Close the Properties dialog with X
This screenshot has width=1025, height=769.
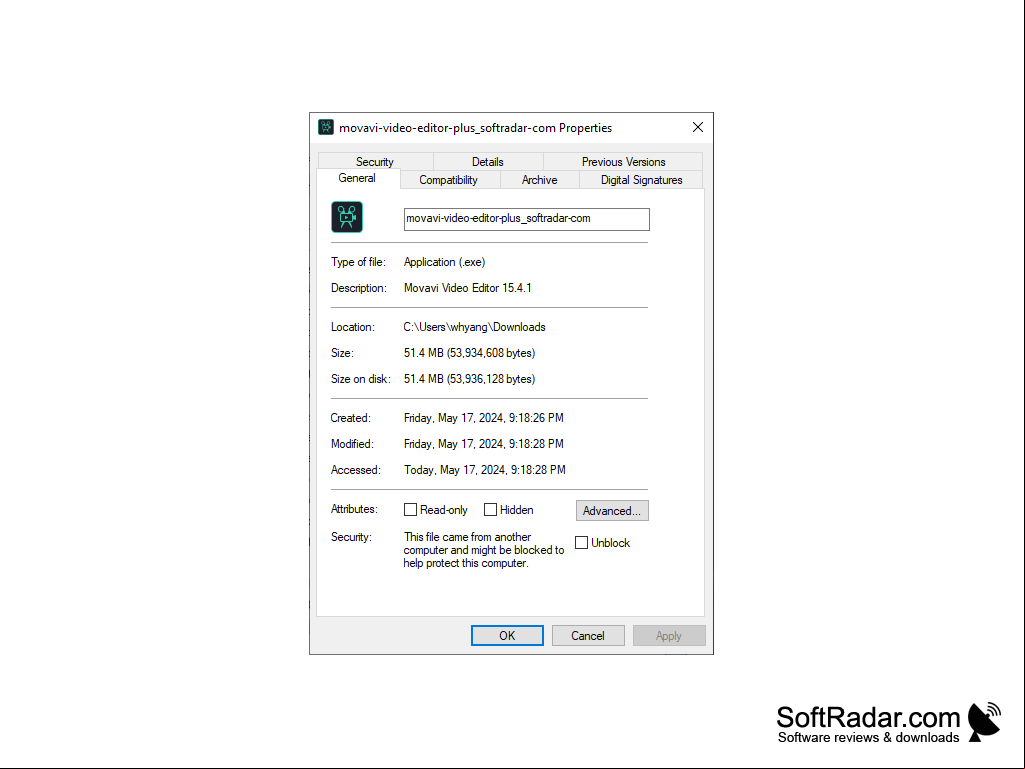pyautogui.click(x=697, y=128)
